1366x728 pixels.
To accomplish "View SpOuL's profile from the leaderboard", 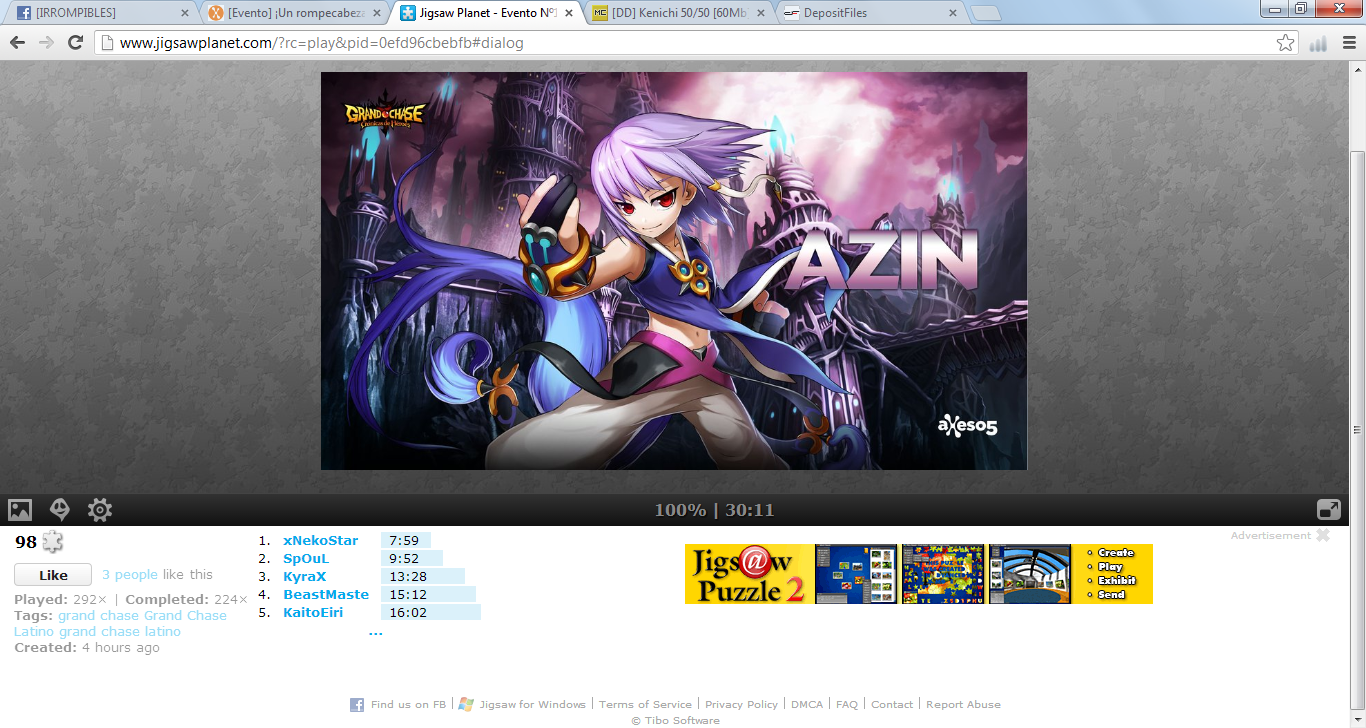I will pyautogui.click(x=306, y=559).
